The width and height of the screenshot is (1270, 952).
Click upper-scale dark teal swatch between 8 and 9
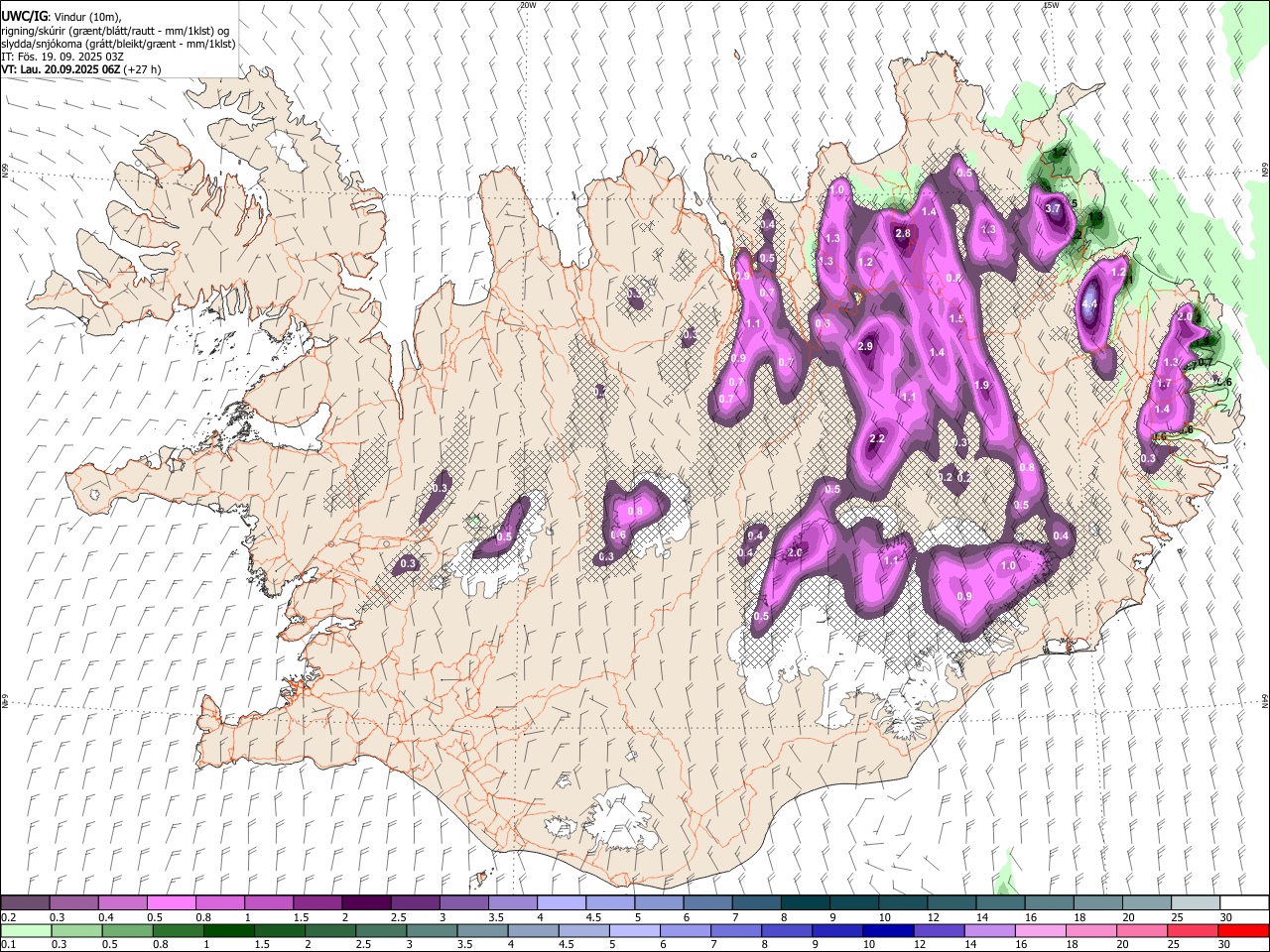click(805, 902)
